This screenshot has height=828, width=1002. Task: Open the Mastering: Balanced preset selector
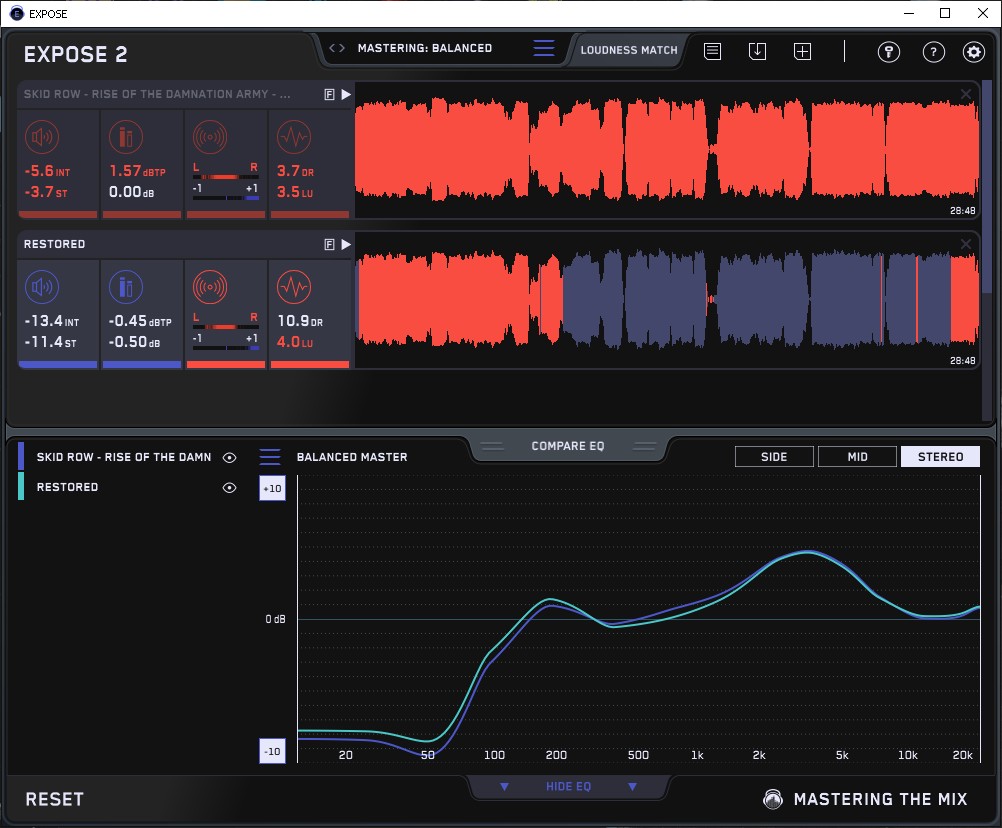(424, 48)
